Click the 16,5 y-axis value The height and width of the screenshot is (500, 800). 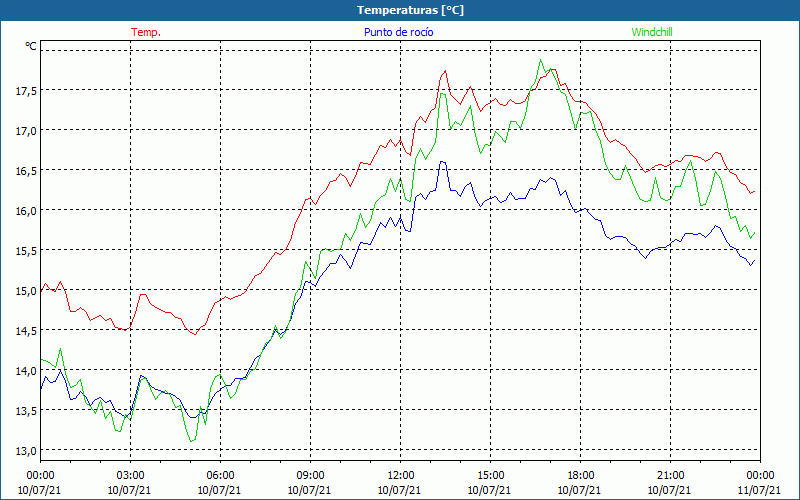point(26,170)
